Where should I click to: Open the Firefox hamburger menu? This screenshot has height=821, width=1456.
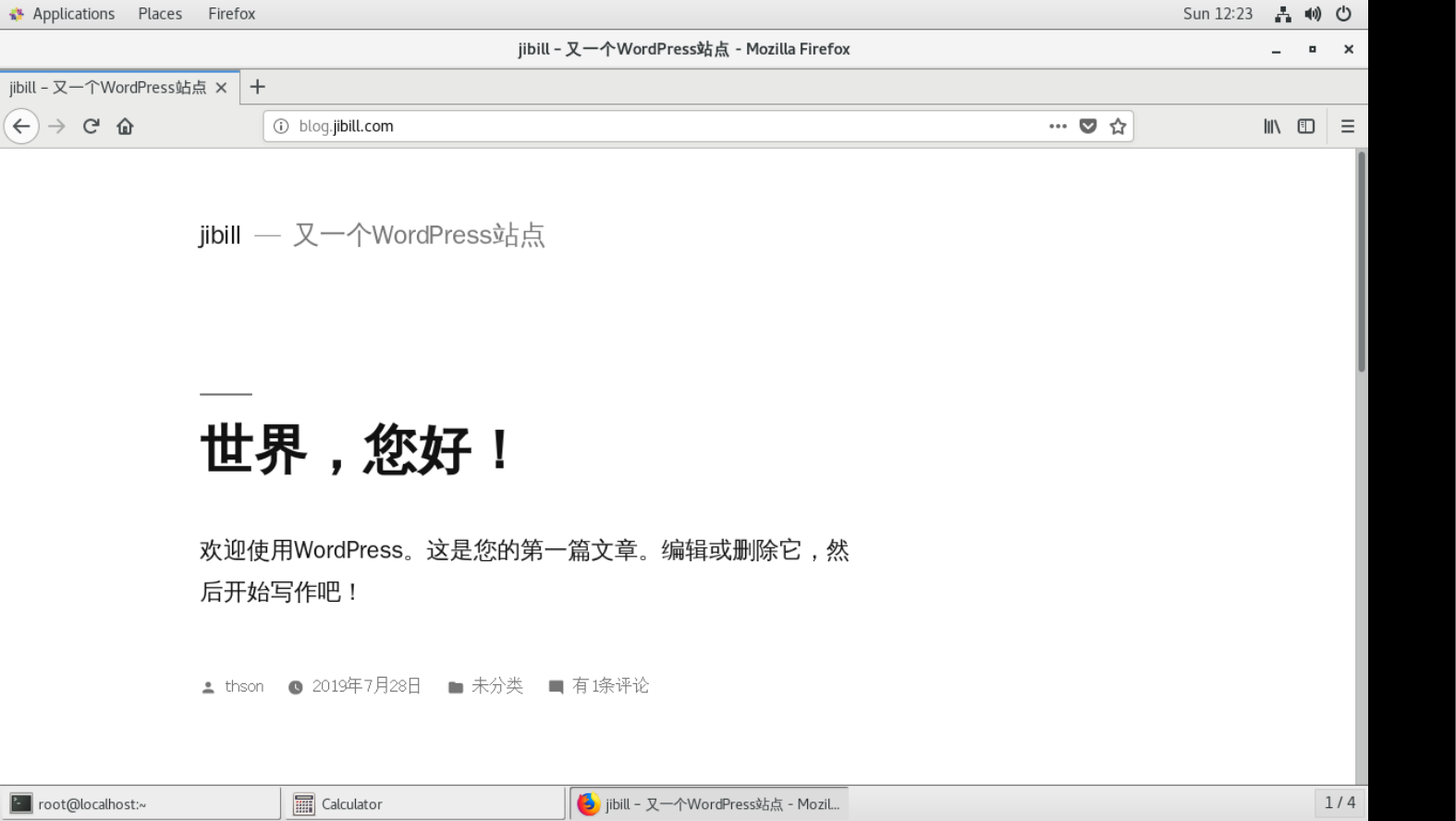tap(1348, 126)
